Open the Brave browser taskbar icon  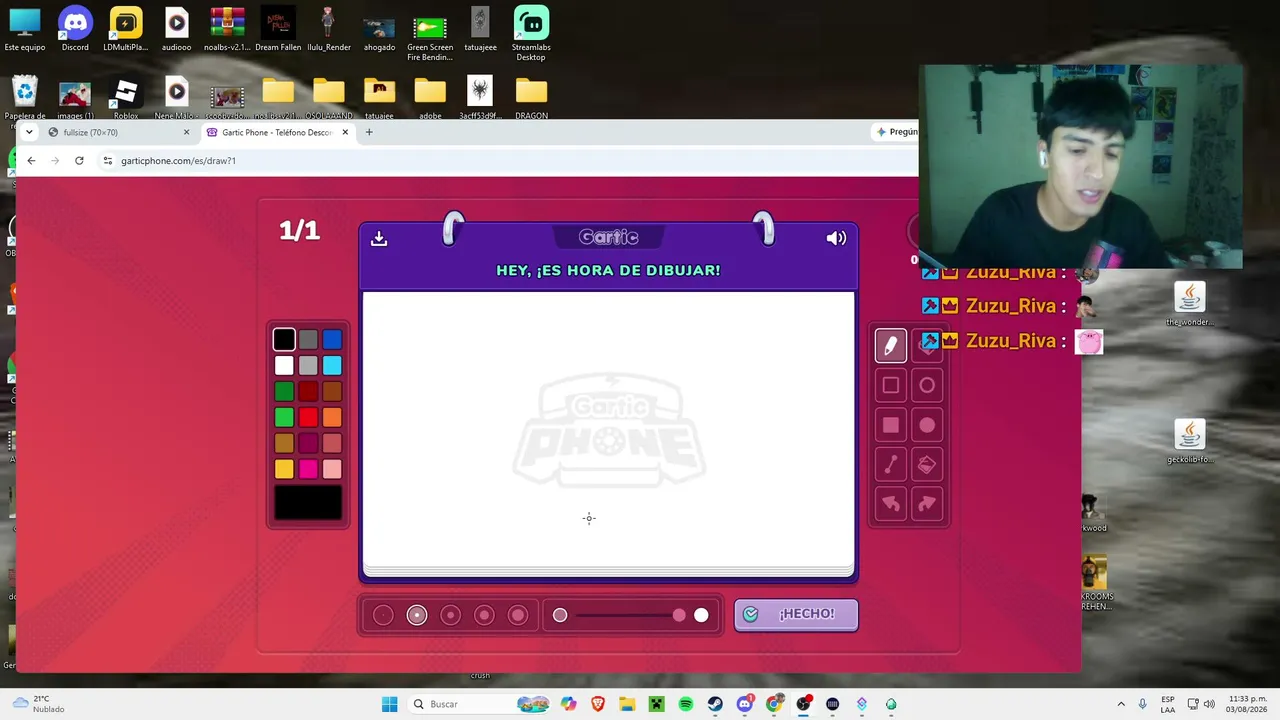(x=598, y=704)
